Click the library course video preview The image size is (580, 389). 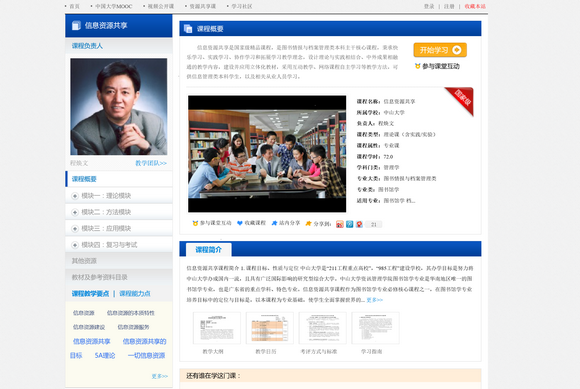click(x=267, y=154)
